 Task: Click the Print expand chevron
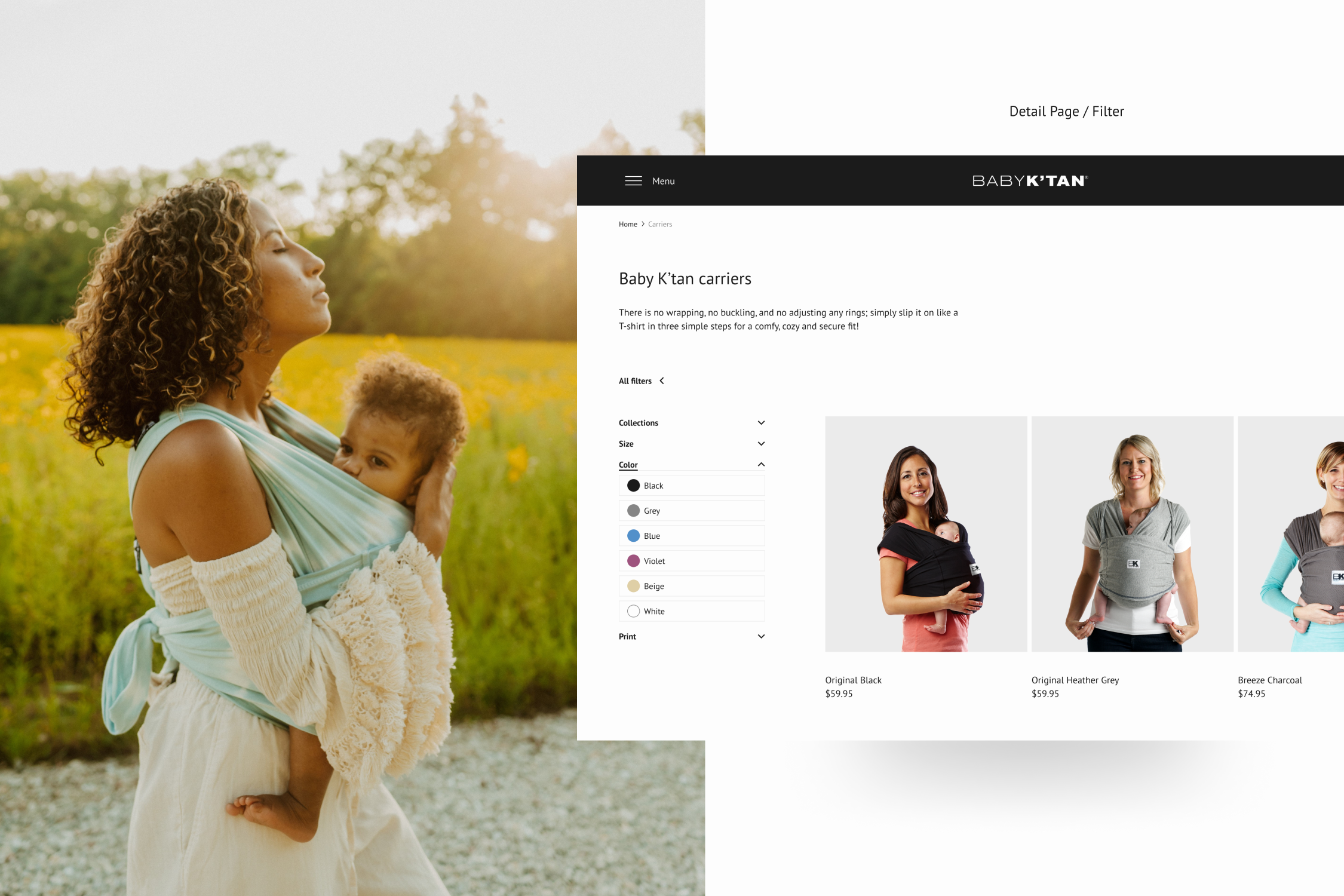coord(761,636)
